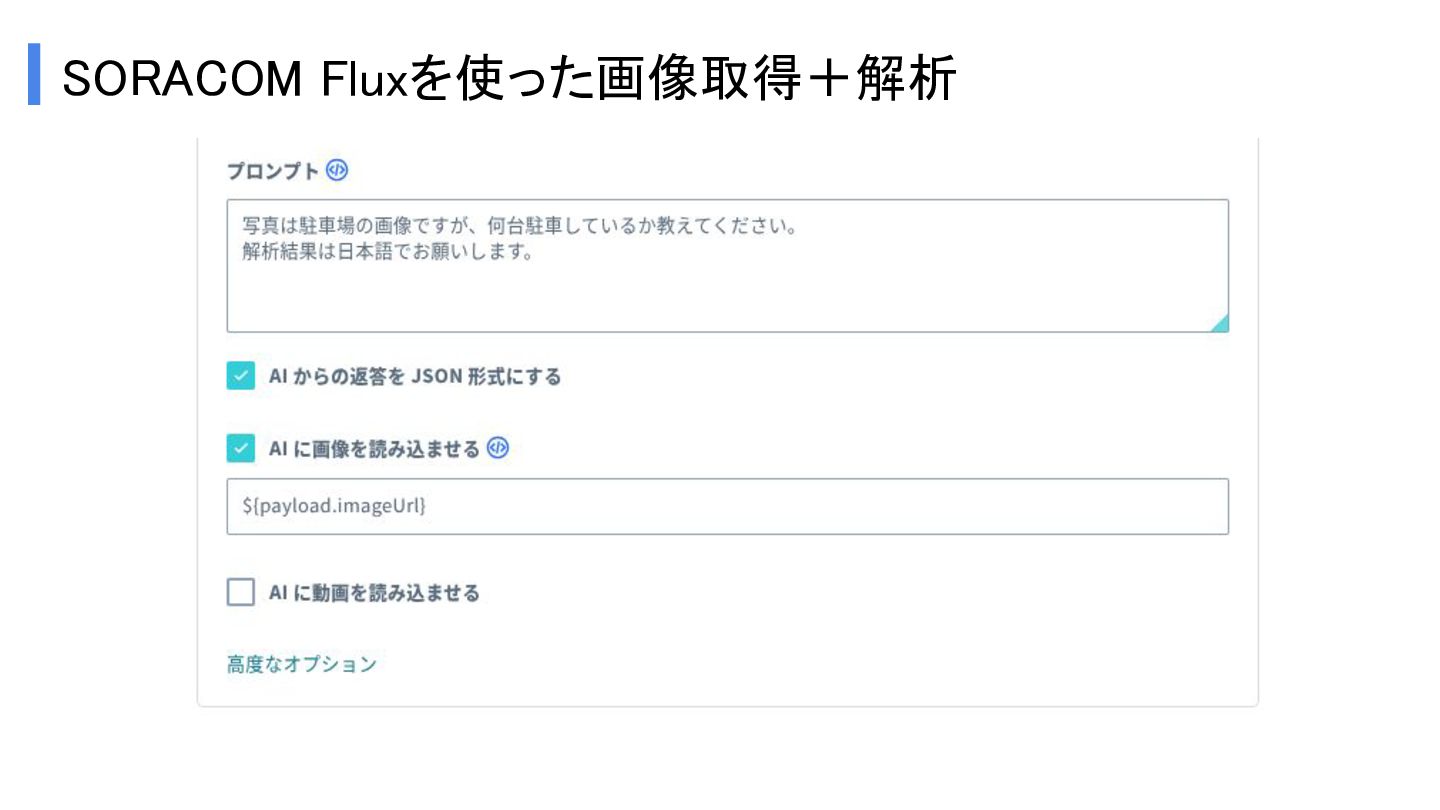This screenshot has width=1440, height=810.
Task: Click the プロンプト field label
Action: pos(272,172)
